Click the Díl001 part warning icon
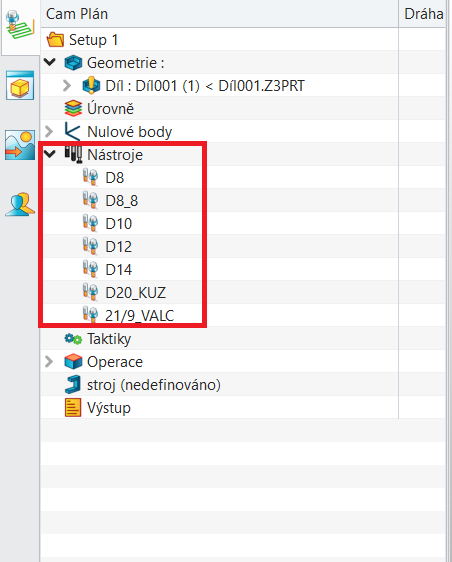Image resolution: width=452 pixels, height=562 pixels. (x=91, y=85)
